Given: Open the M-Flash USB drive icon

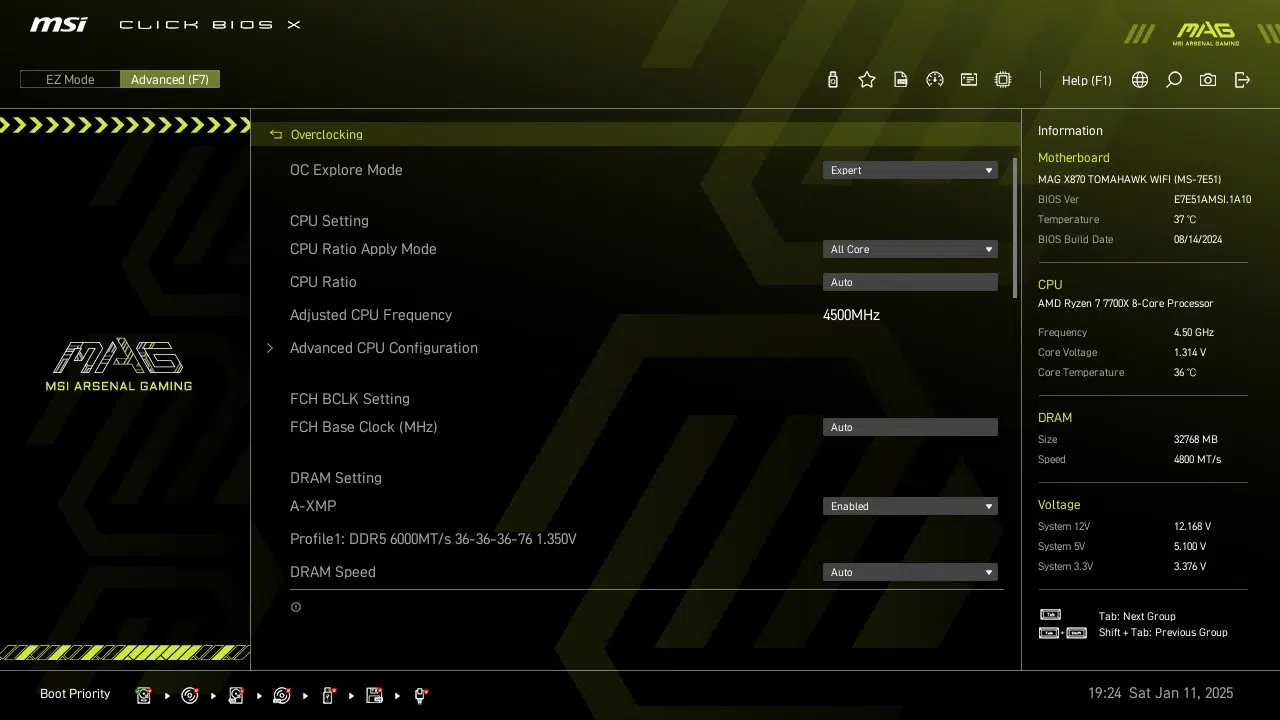Looking at the screenshot, I should (x=832, y=80).
